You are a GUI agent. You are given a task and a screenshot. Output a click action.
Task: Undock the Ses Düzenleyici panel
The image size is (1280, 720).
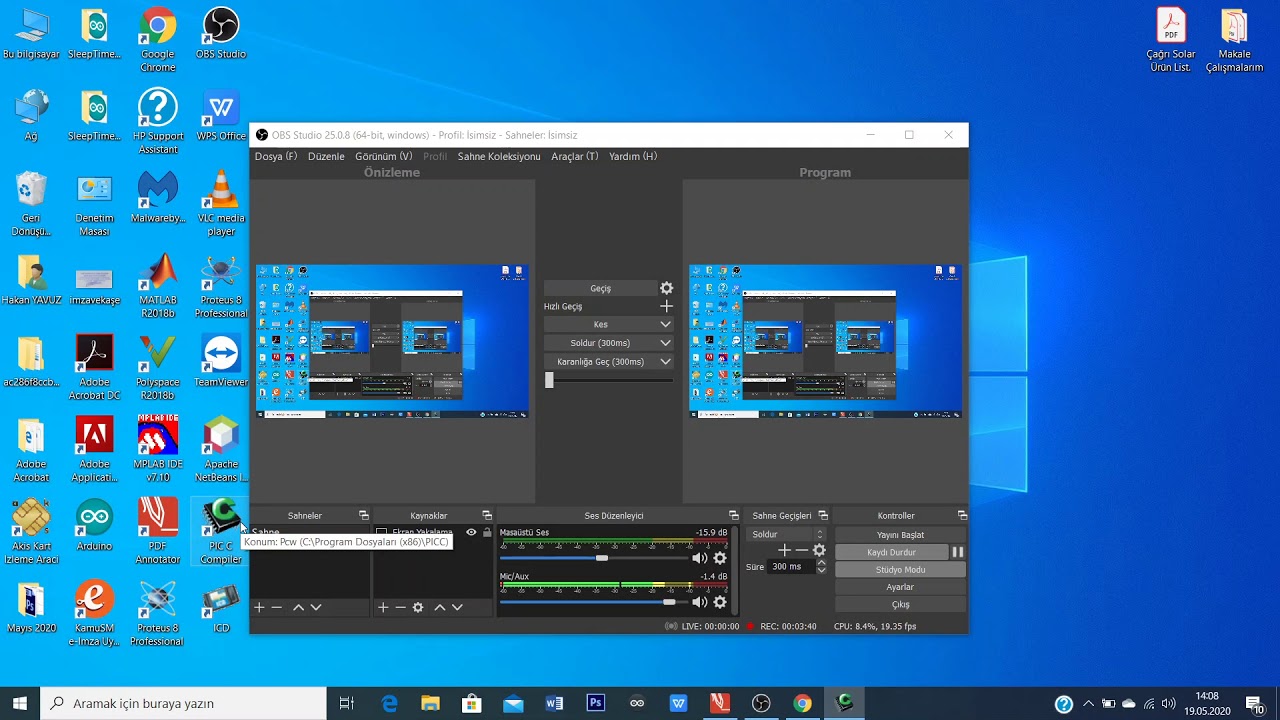pyautogui.click(x=733, y=516)
